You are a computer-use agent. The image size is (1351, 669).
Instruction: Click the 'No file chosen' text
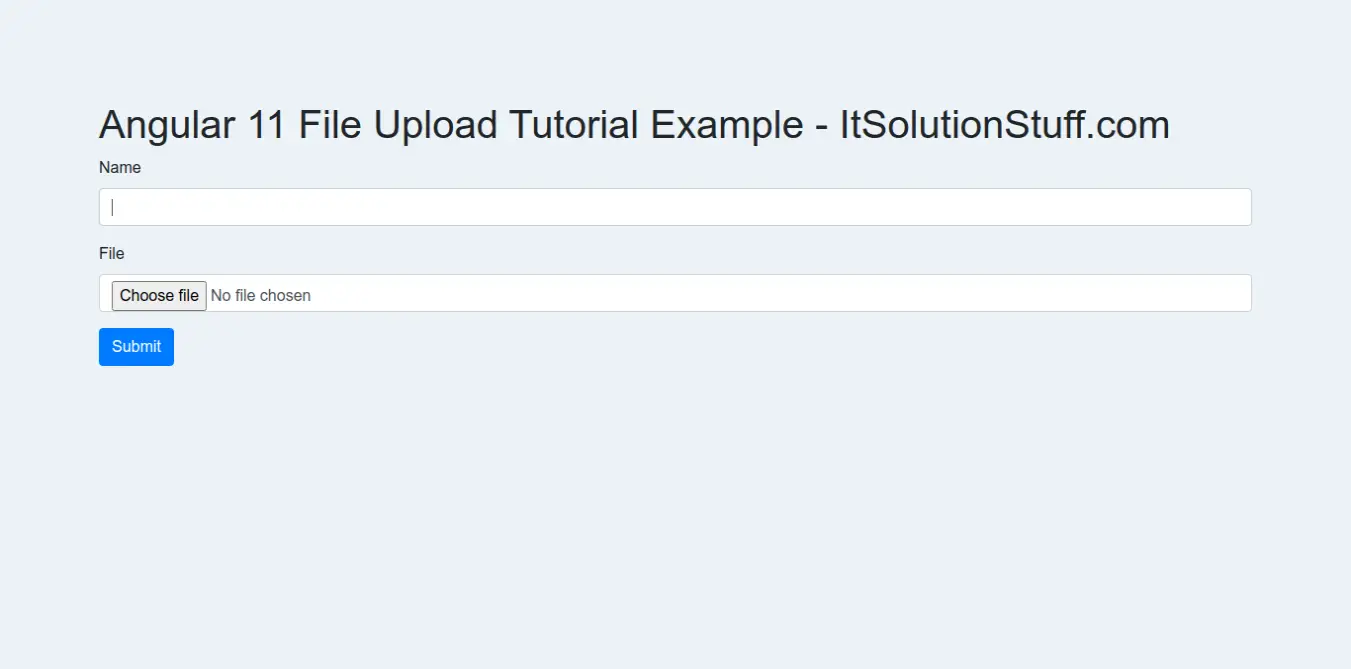tap(261, 295)
